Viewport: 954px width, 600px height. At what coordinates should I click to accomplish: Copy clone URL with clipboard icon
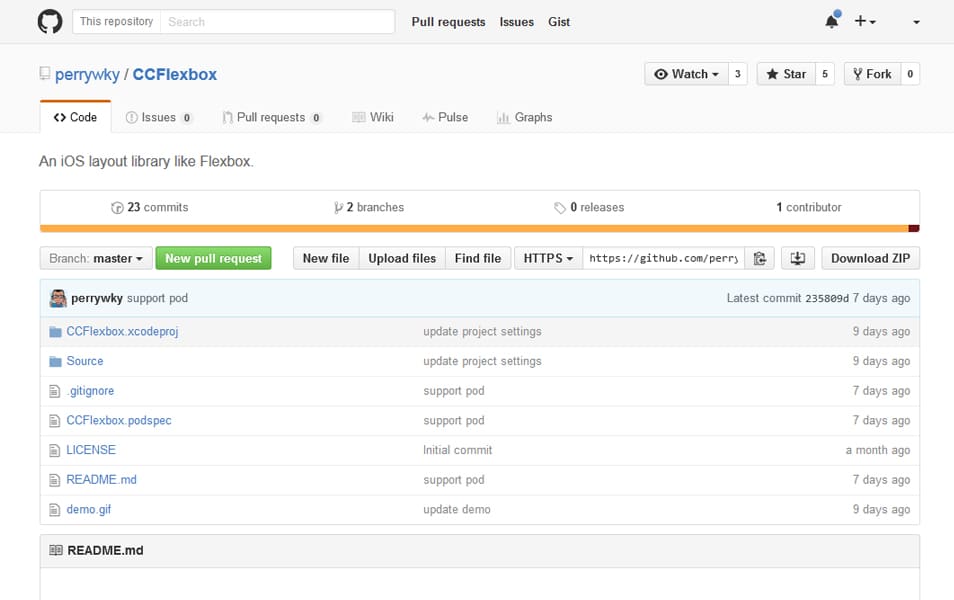[759, 258]
